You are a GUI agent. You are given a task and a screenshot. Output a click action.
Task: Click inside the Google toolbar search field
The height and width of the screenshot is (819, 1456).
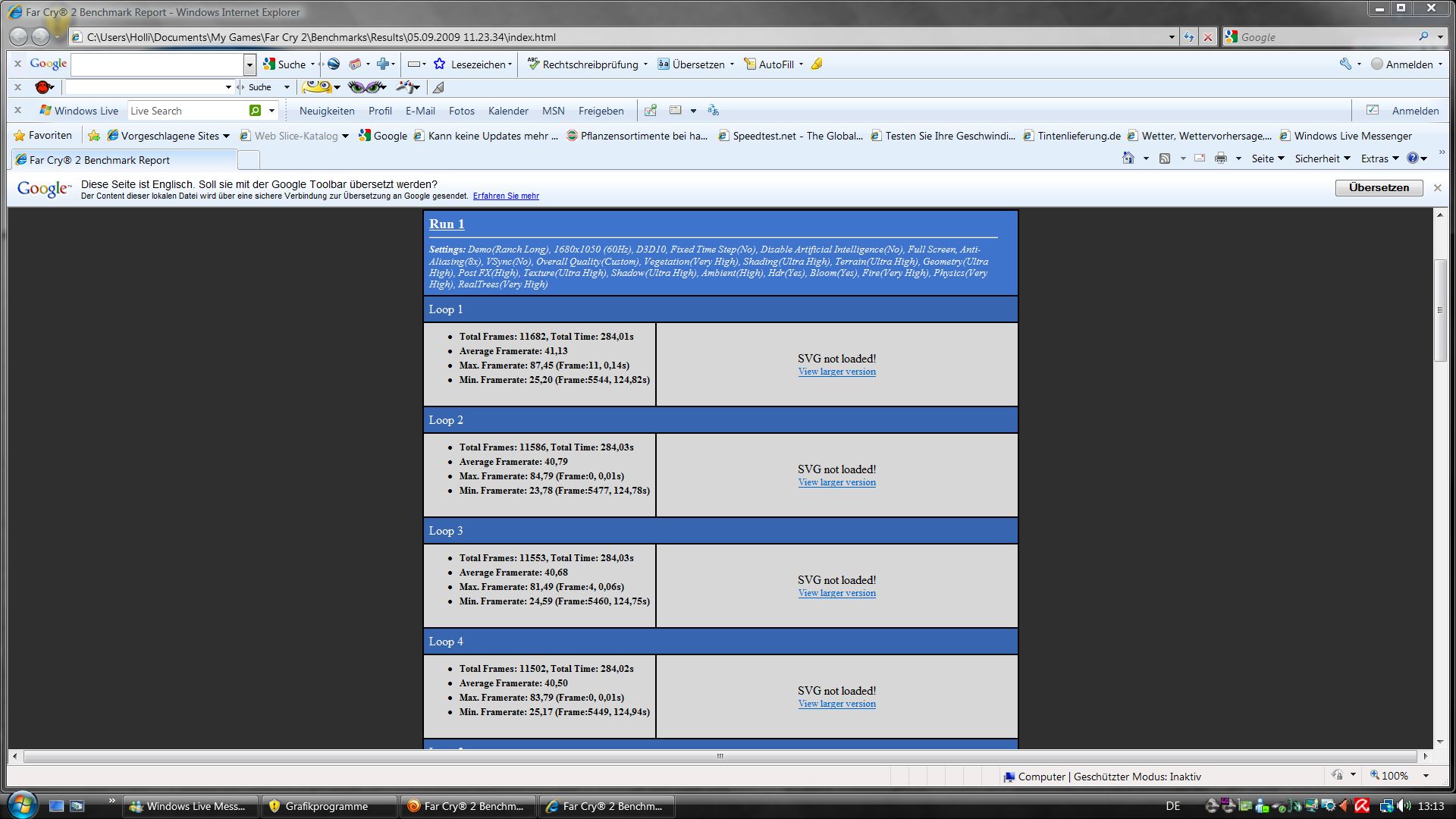point(157,64)
